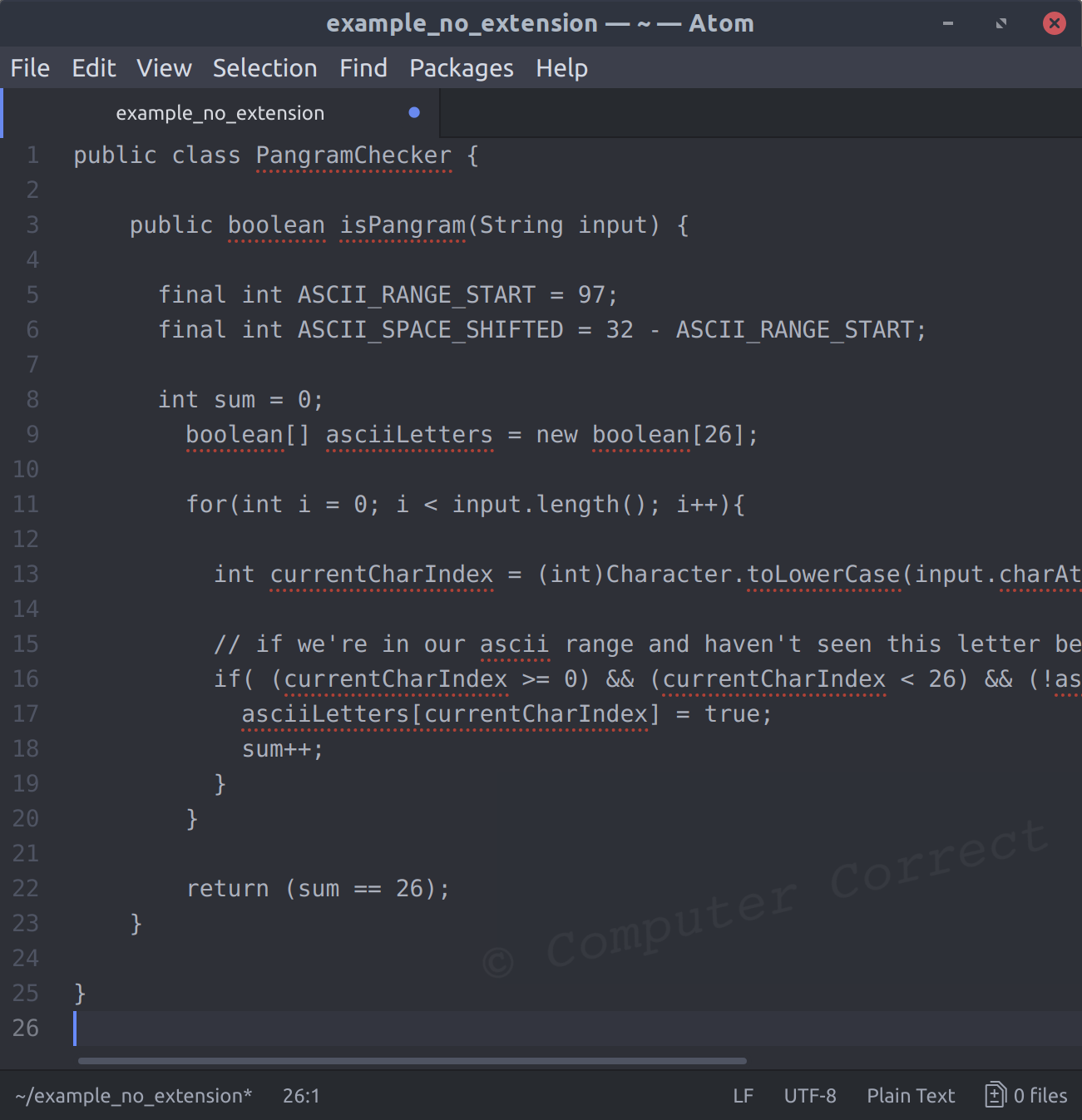Click toLowerCase on line 13
The height and width of the screenshot is (1120, 1082).
[823, 575]
